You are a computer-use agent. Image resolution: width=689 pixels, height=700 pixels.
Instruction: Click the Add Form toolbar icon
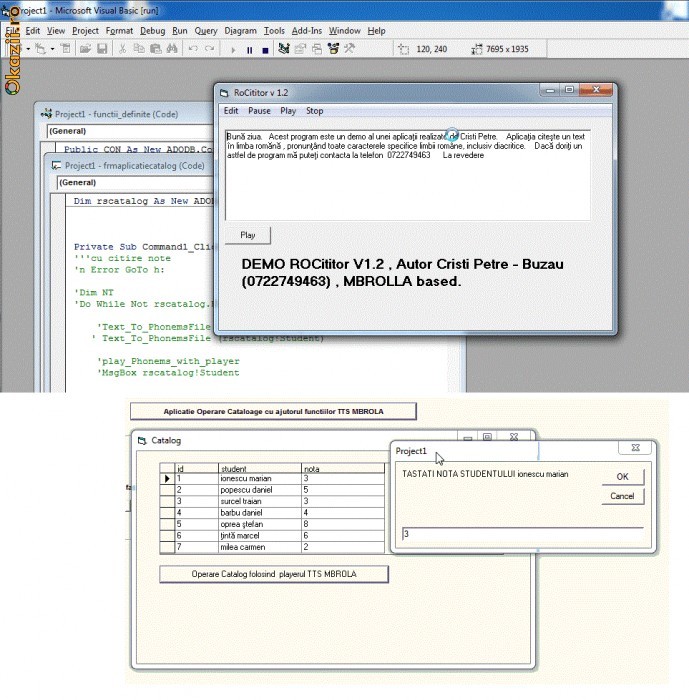click(x=40, y=48)
